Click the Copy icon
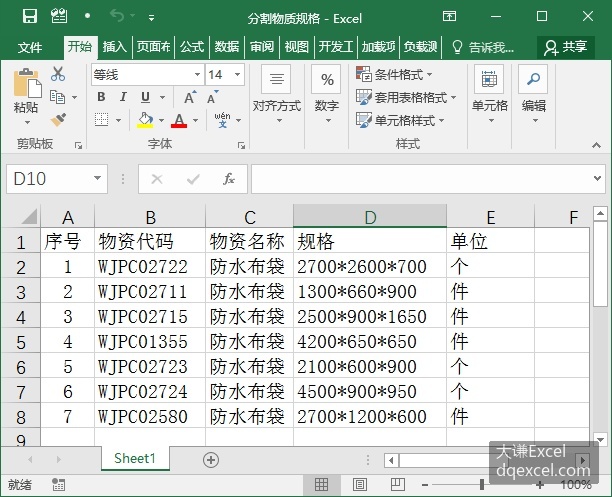 57,97
